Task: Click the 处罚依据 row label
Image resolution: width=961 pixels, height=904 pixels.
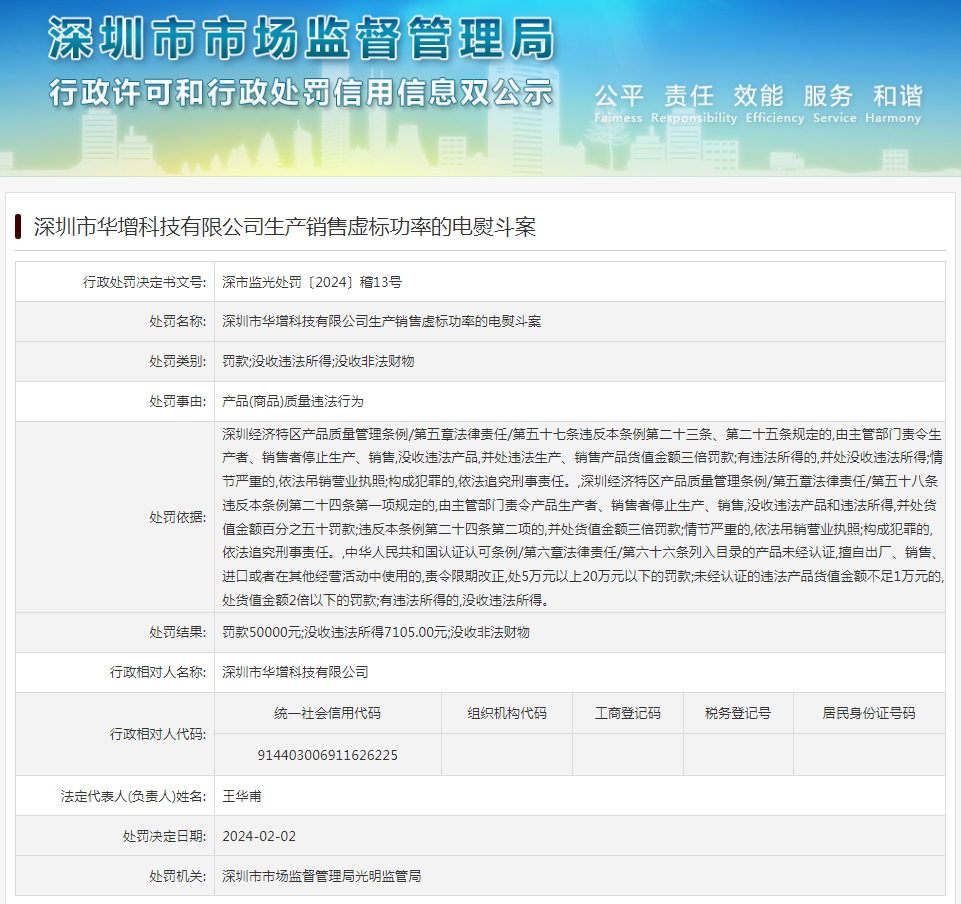Action: [x=178, y=517]
